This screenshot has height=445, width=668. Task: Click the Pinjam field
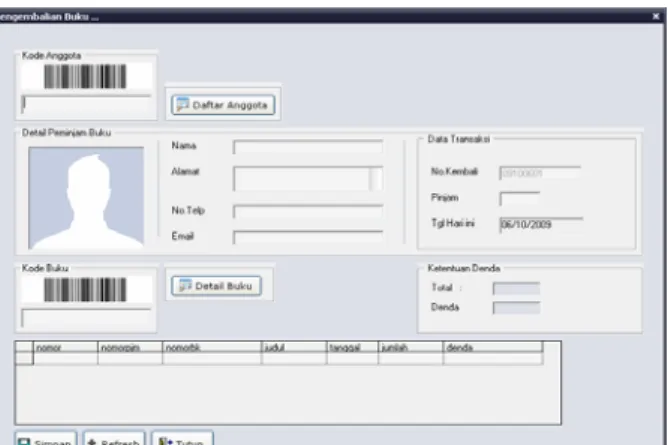click(520, 198)
